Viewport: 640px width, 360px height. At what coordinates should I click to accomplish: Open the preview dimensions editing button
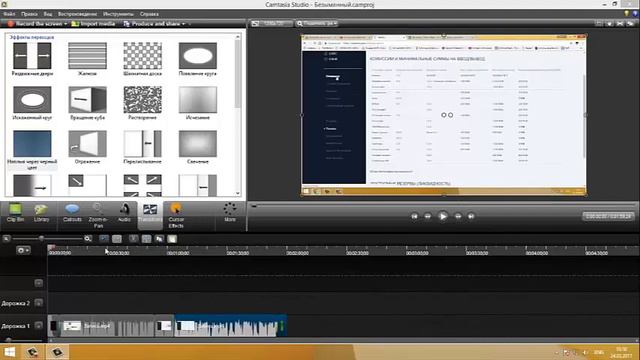(271, 24)
